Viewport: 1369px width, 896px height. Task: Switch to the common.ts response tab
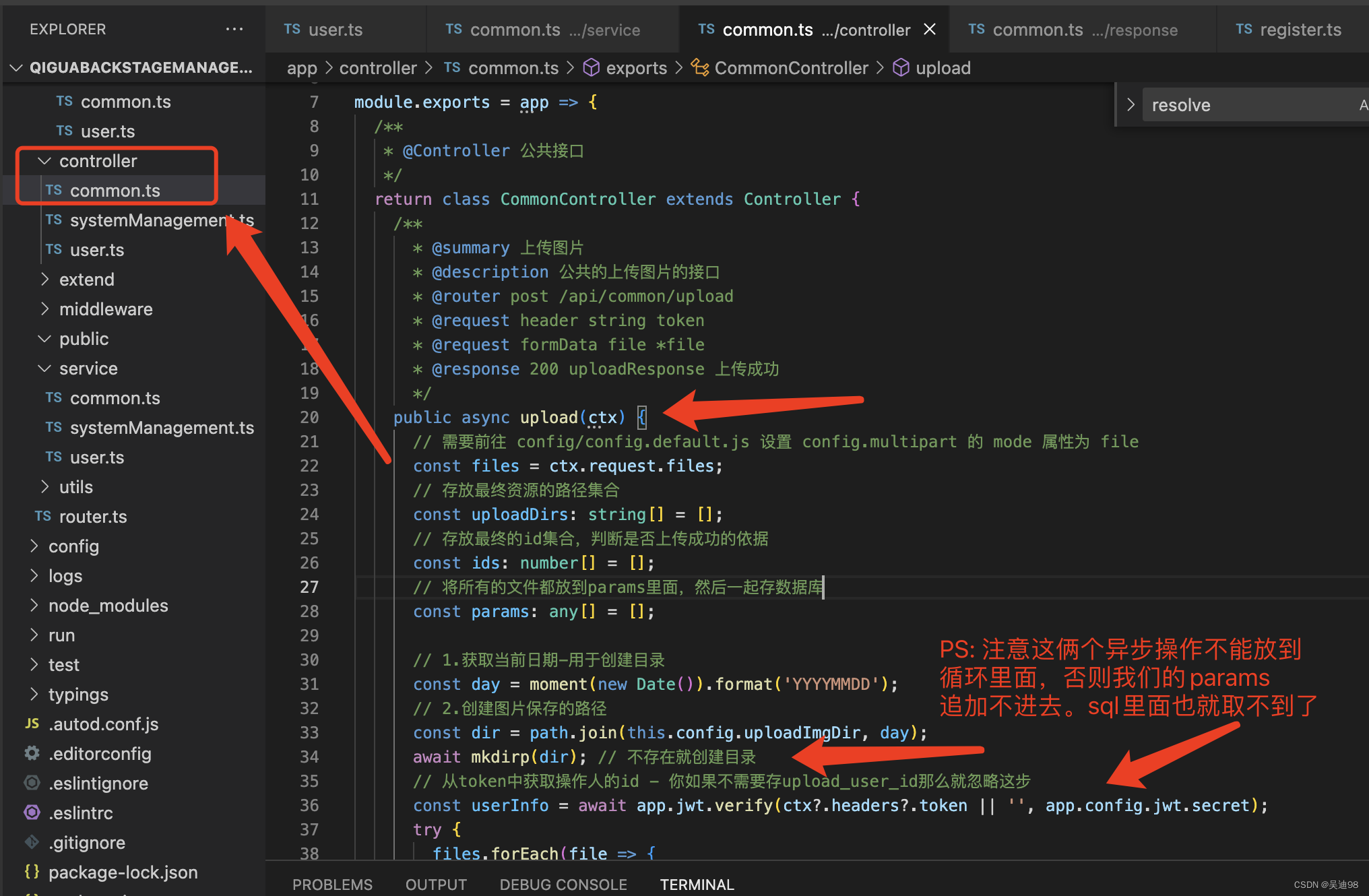pyautogui.click(x=1083, y=30)
